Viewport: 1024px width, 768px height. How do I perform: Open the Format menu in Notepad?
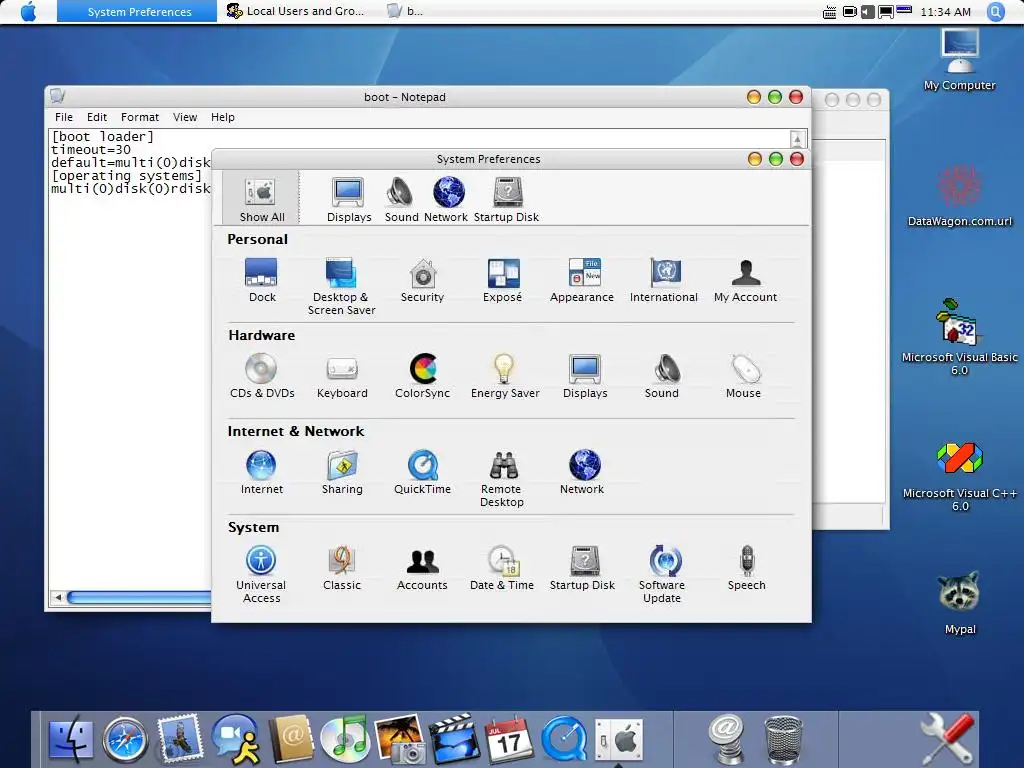pyautogui.click(x=140, y=117)
